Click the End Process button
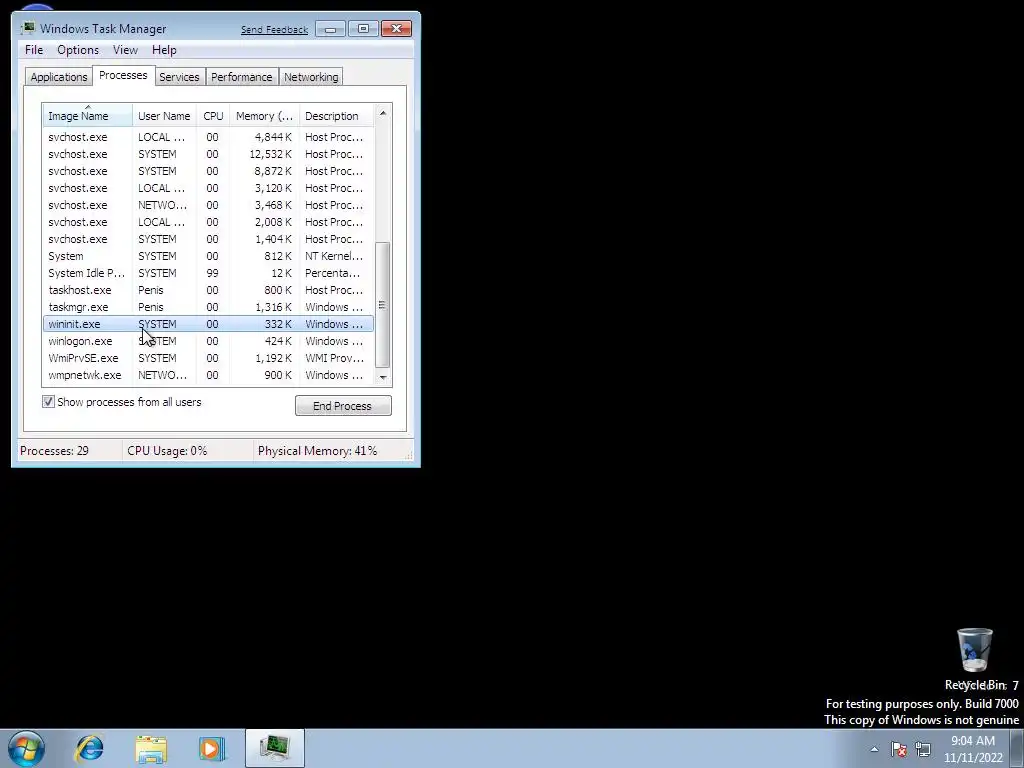Screen dimensions: 1024x768 pyautogui.click(x=343, y=406)
